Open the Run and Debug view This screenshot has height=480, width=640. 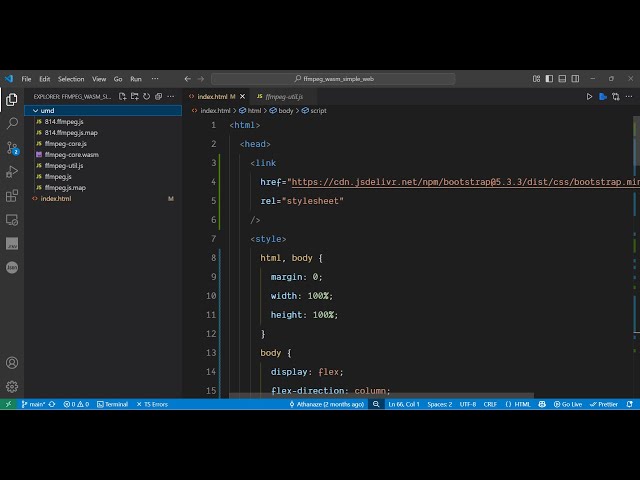point(12,172)
